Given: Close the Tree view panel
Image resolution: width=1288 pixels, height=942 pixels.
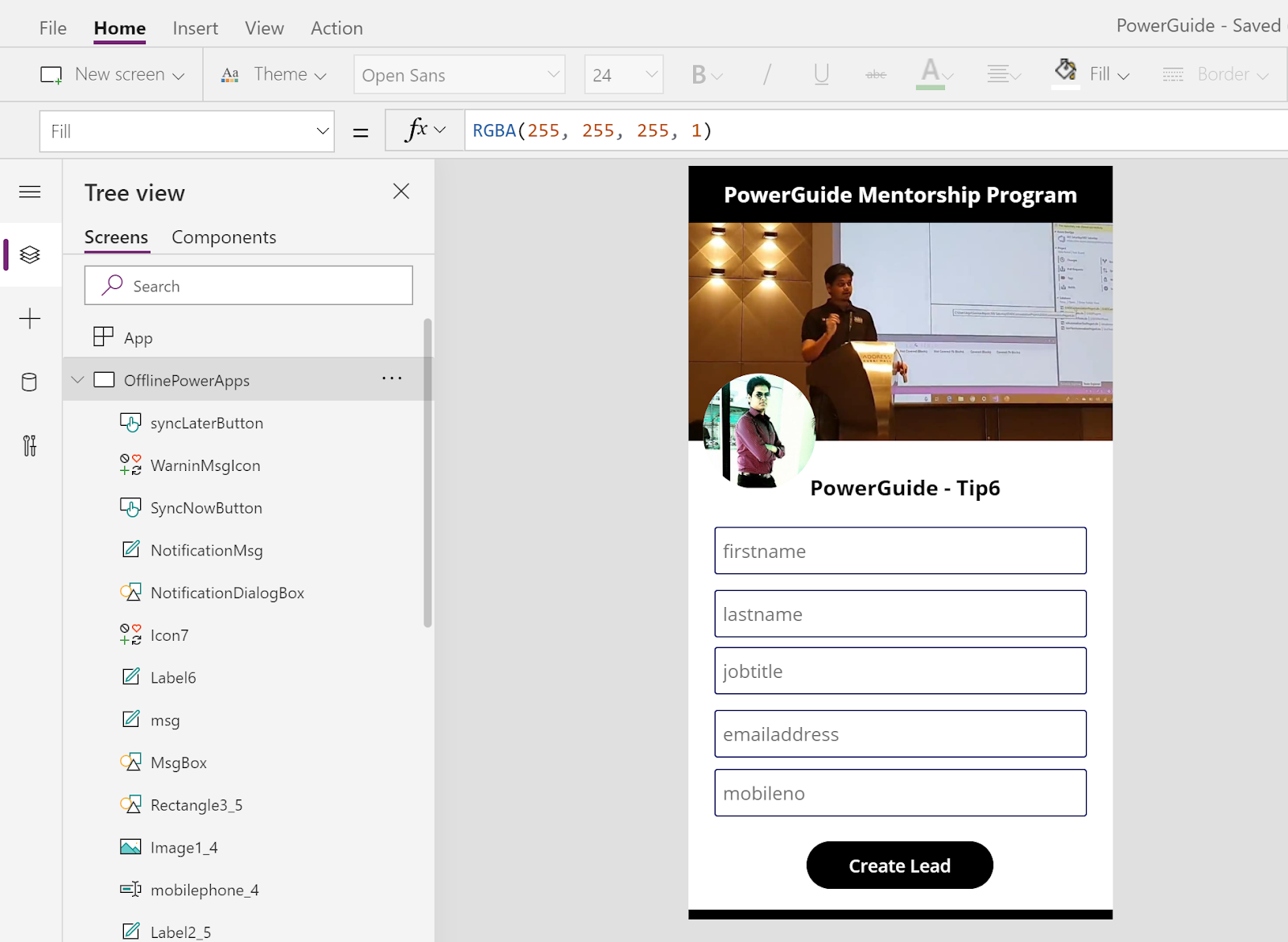Looking at the screenshot, I should coord(401,192).
